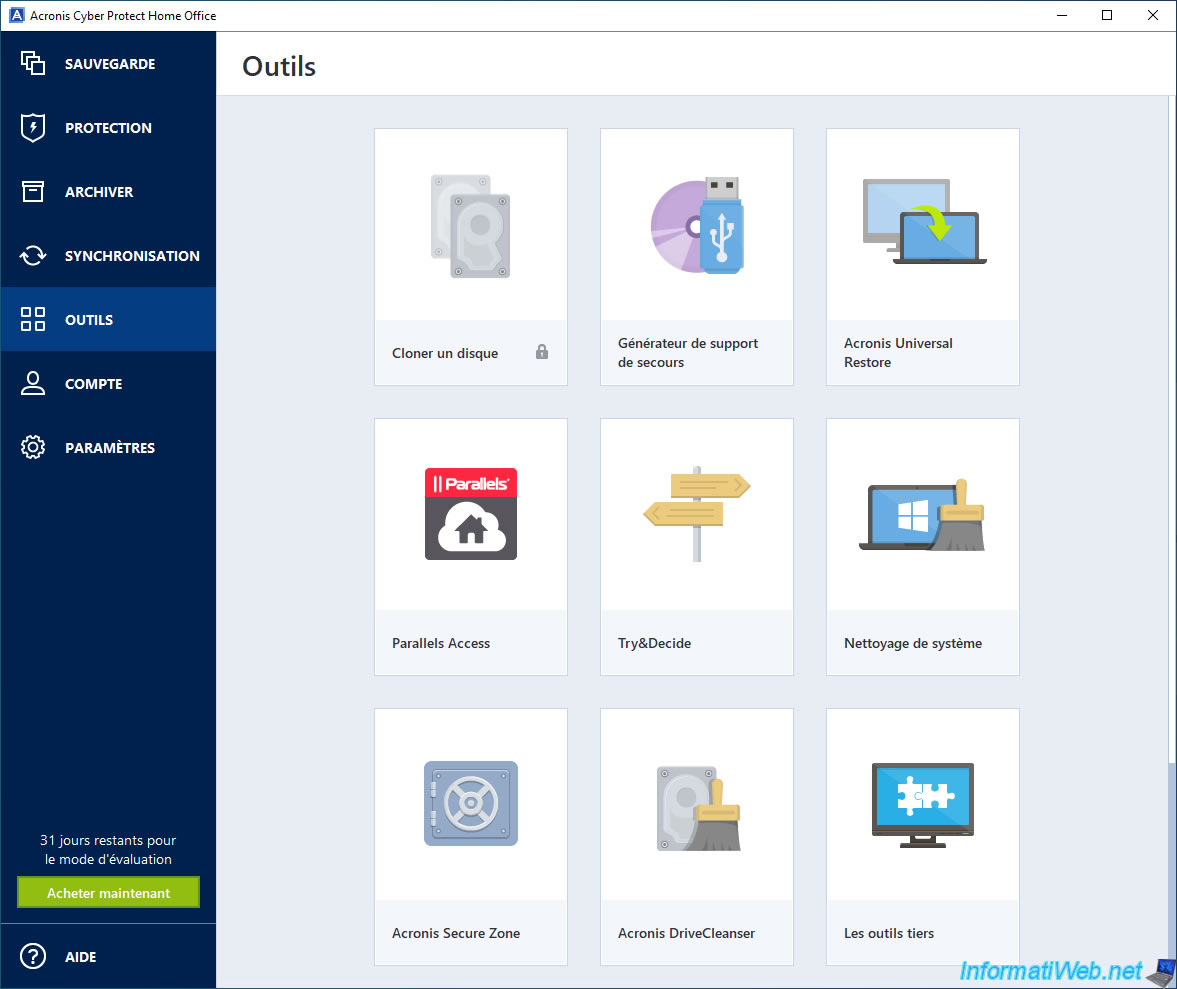Go to the PROTECTION section
Image resolution: width=1177 pixels, height=989 pixels.
[108, 128]
